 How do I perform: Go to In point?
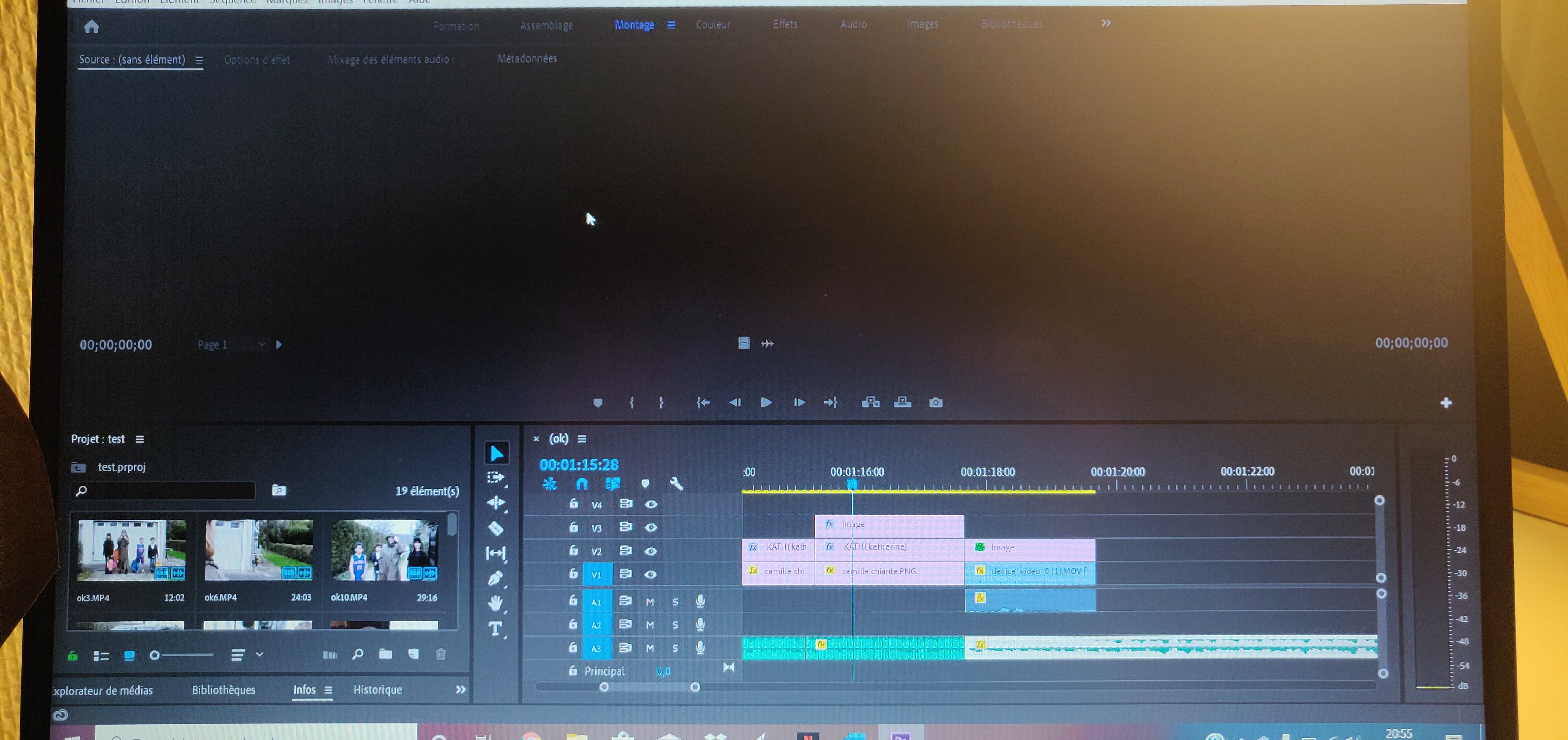tap(703, 402)
